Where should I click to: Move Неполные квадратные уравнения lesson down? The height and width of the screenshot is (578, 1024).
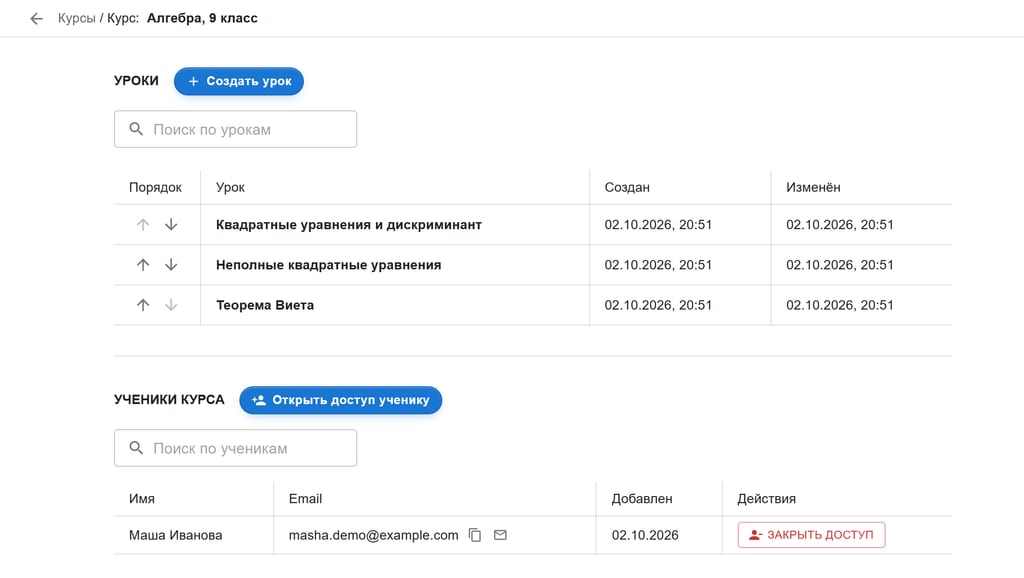coord(171,265)
